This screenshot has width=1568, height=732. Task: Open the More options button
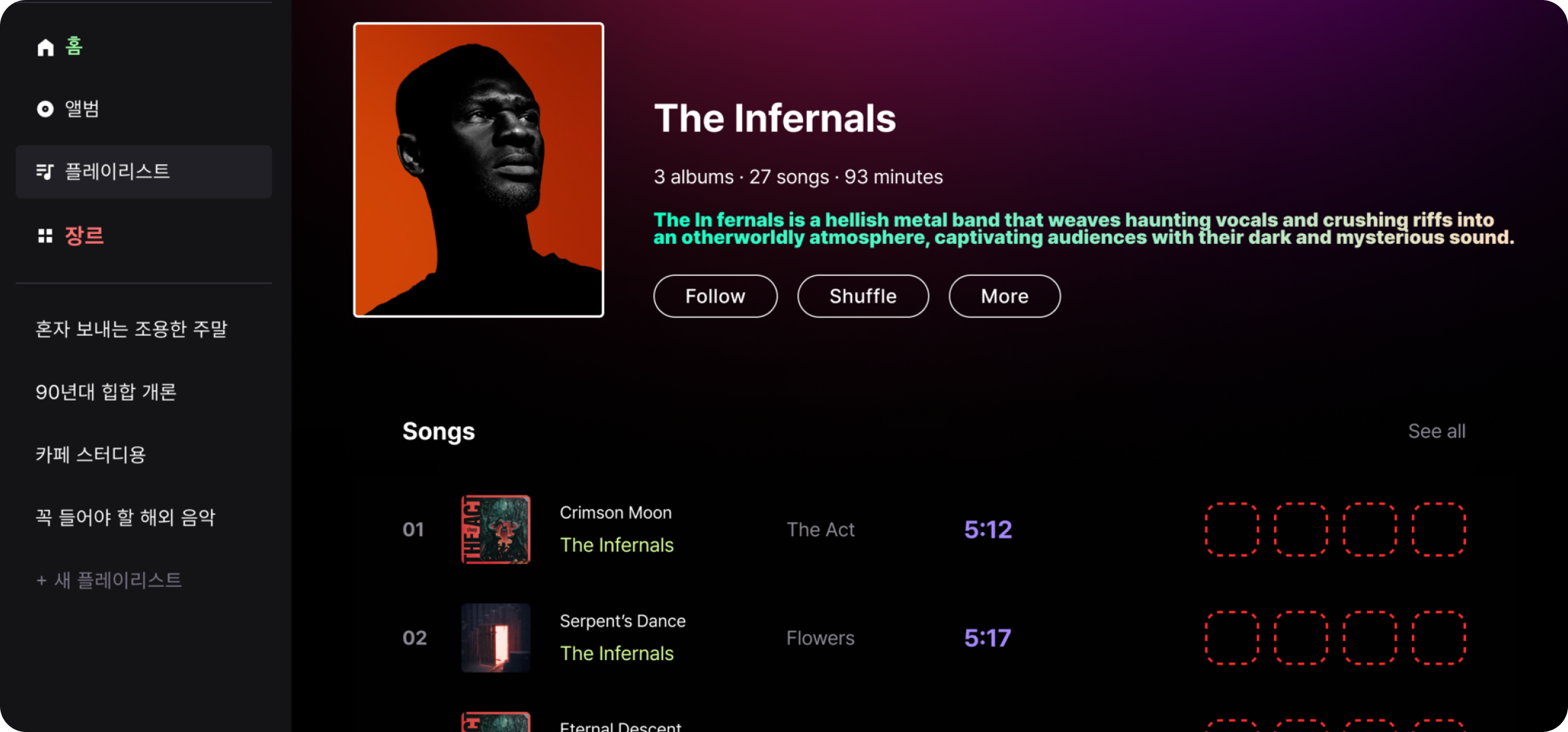[x=1004, y=296]
